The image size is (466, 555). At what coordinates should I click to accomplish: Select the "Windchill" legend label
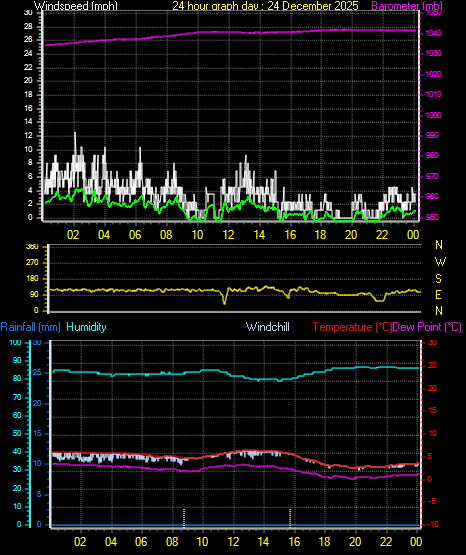(x=267, y=327)
